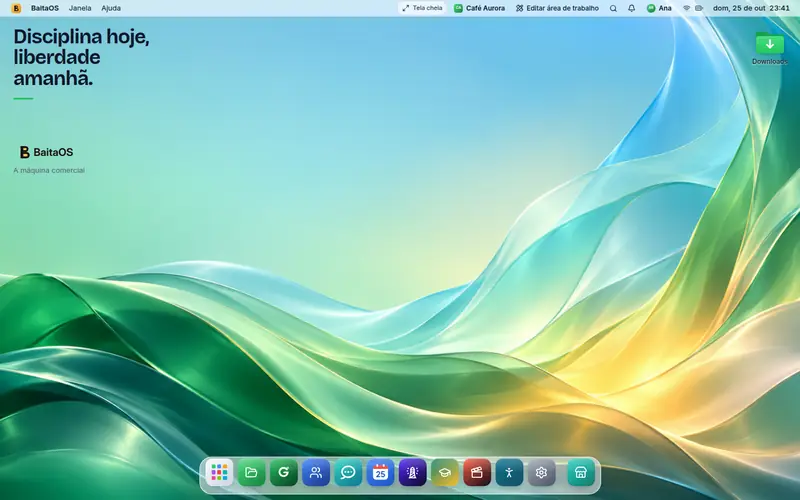
Task: Click the Wi-Fi status icon
Action: click(x=687, y=8)
